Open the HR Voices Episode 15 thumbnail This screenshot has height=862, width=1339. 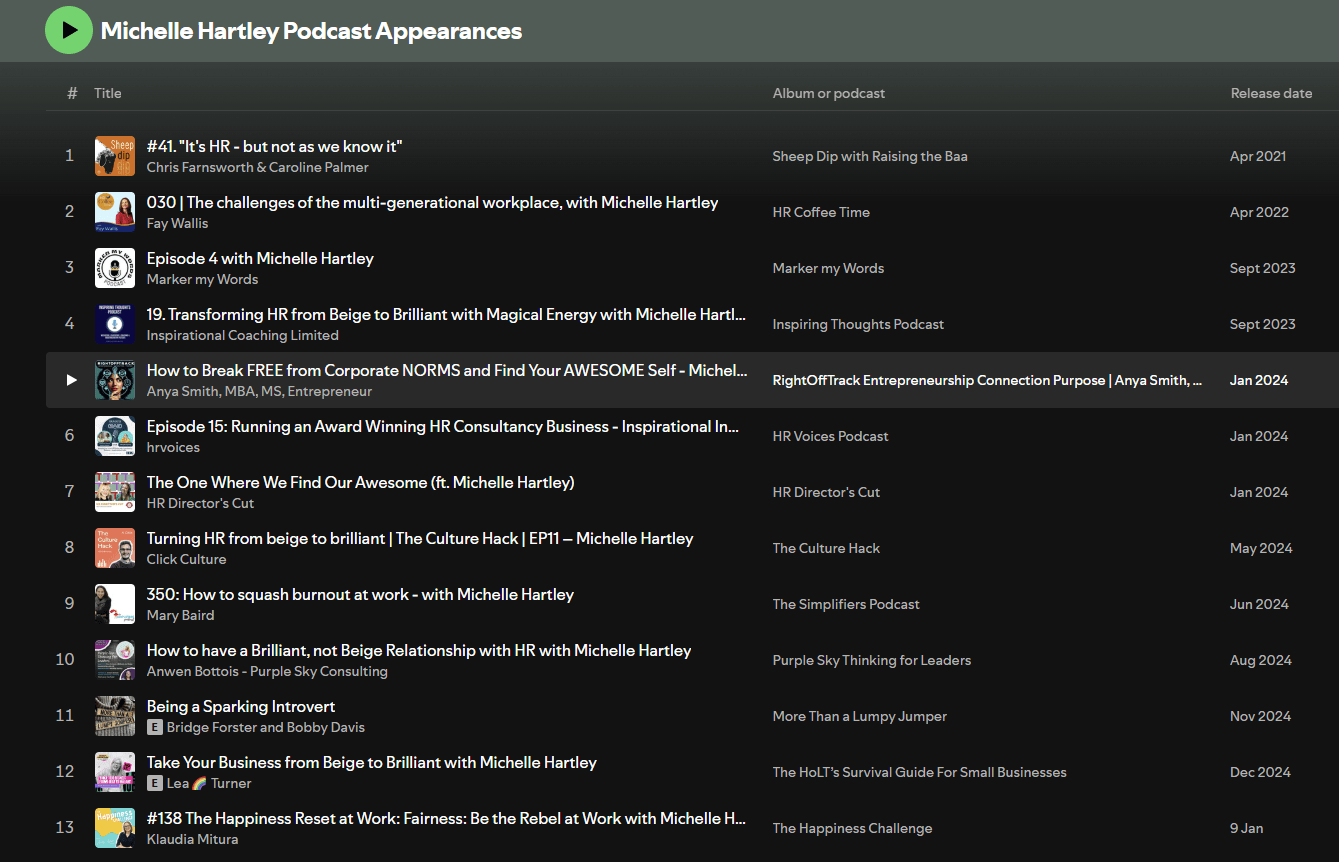tap(115, 436)
